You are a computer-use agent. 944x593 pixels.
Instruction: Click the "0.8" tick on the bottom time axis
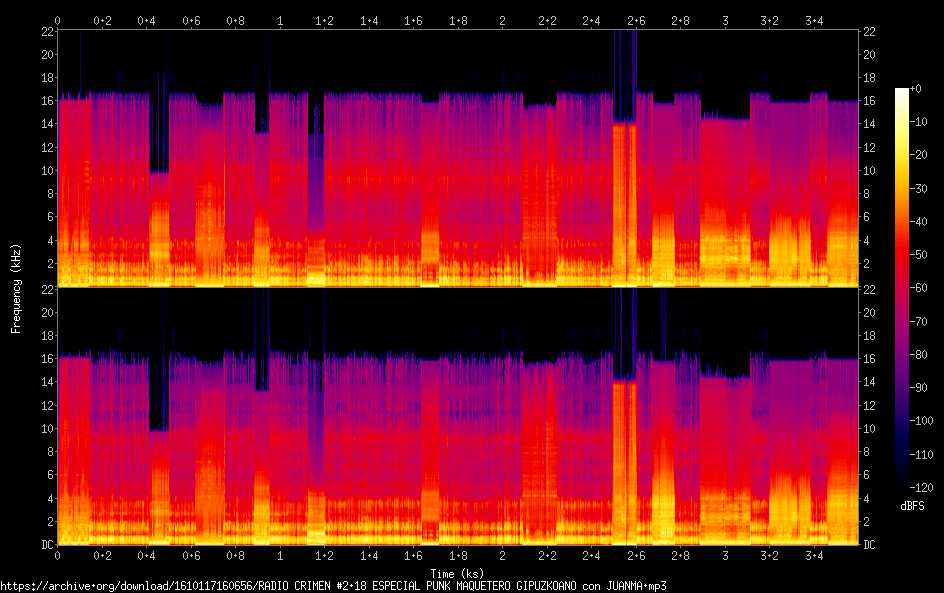point(235,556)
